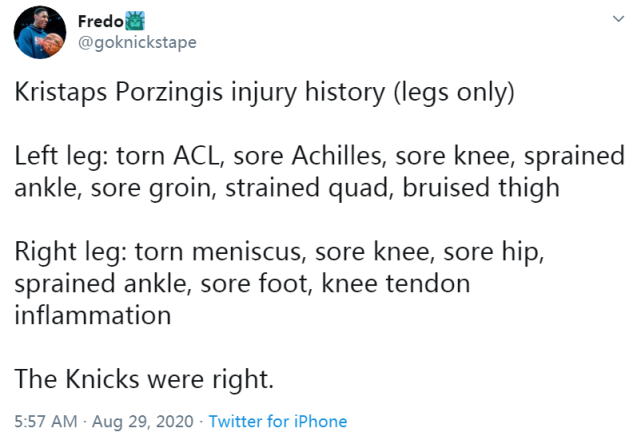The height and width of the screenshot is (440, 641).
Task: Click "The Knicks were right." sentence
Action: pos(144,379)
